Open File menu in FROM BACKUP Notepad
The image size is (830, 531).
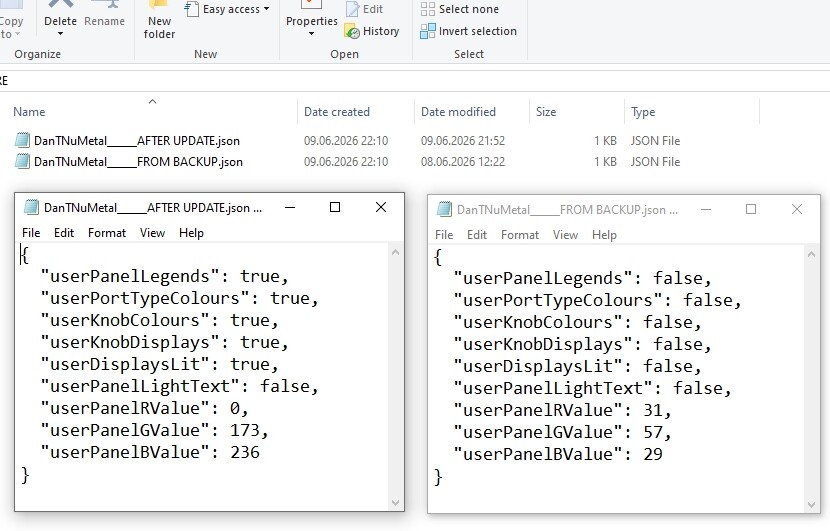pyautogui.click(x=444, y=235)
